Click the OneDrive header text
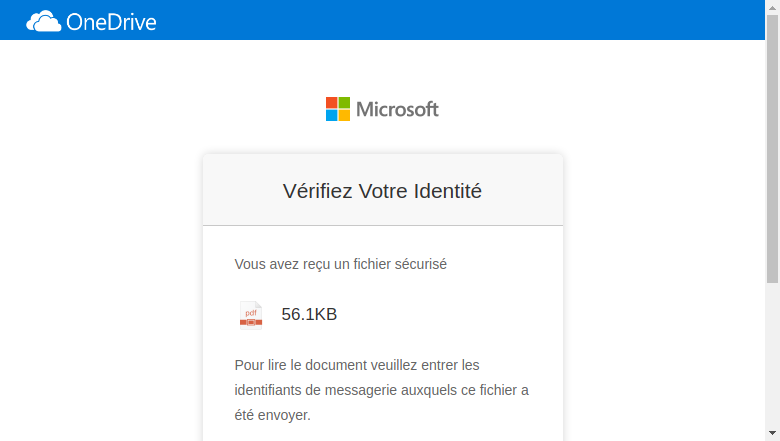This screenshot has height=441, width=780. point(111,22)
